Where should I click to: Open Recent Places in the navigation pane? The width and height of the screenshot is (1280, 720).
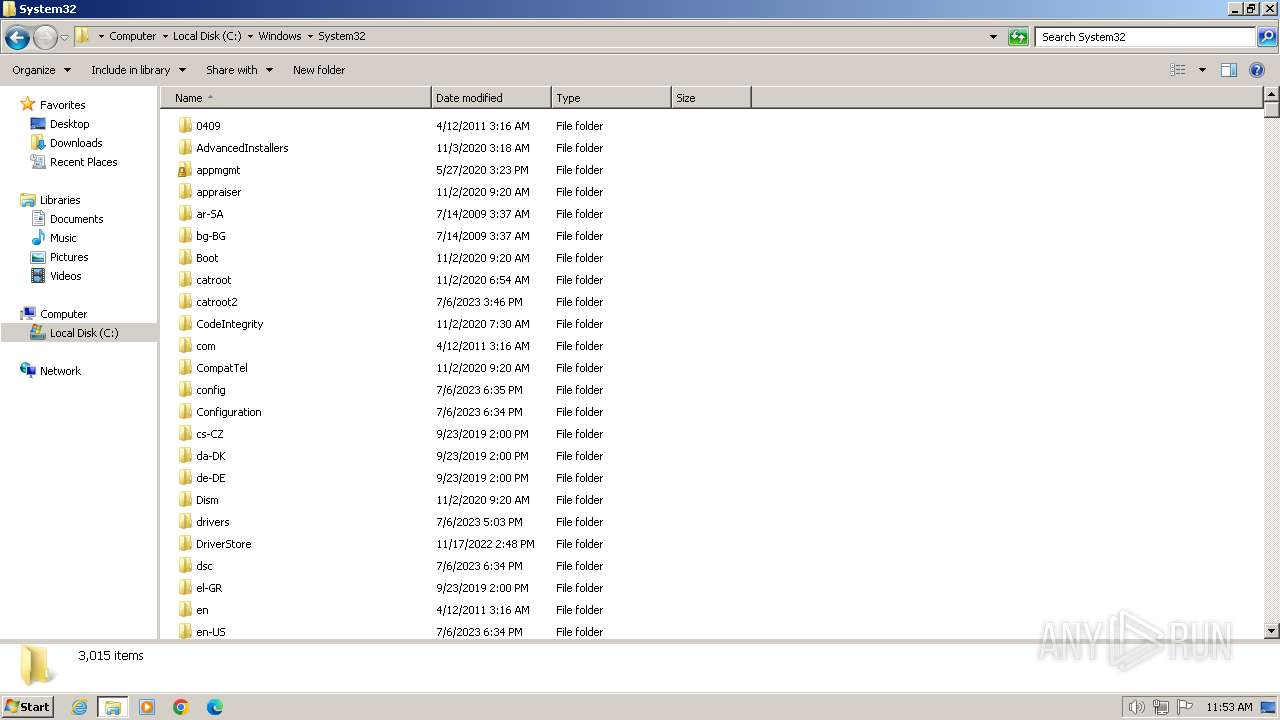coord(83,162)
